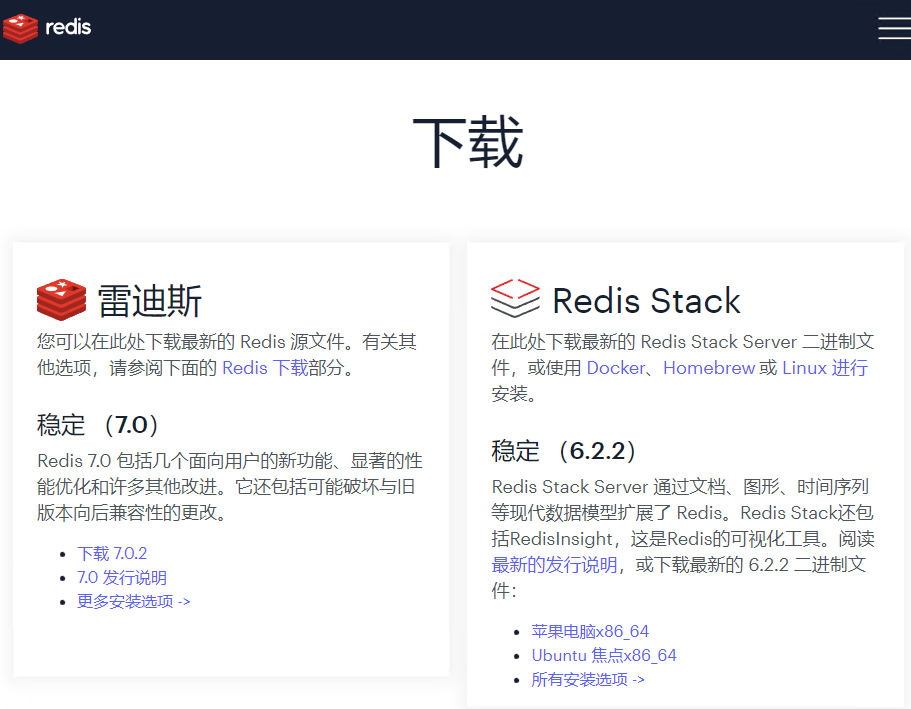Expand 更多安装选项 for more install options

(133, 601)
